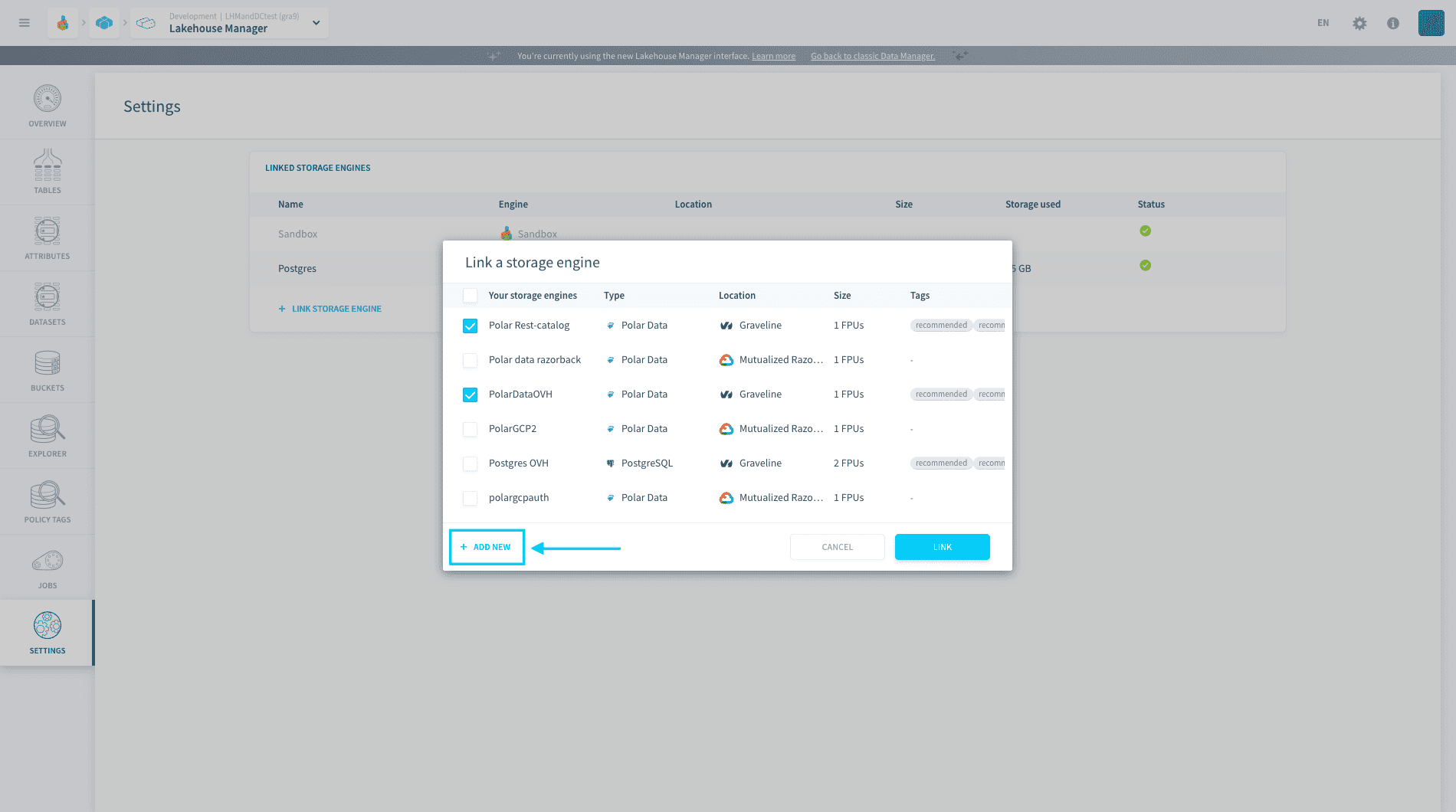This screenshot has width=1456, height=812.
Task: Click the Polar Data icon for Polar Rest-catalog
Action: tap(611, 326)
